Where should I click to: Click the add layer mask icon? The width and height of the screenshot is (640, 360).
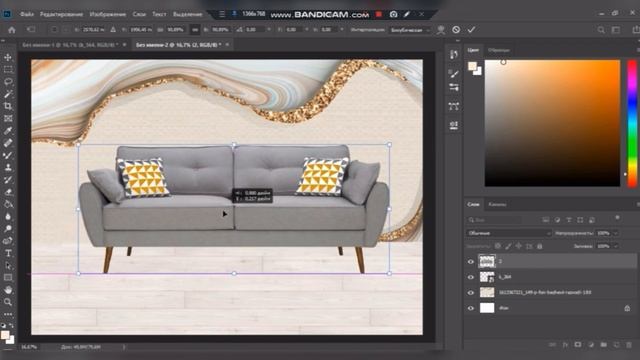click(578, 345)
